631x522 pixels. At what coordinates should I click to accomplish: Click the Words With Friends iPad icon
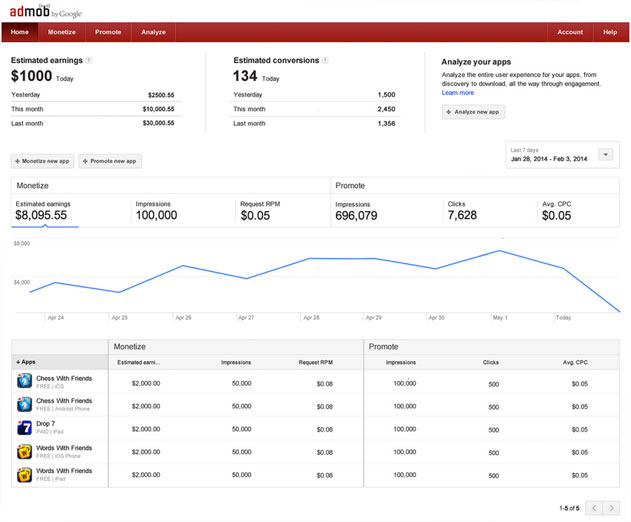(x=25, y=475)
